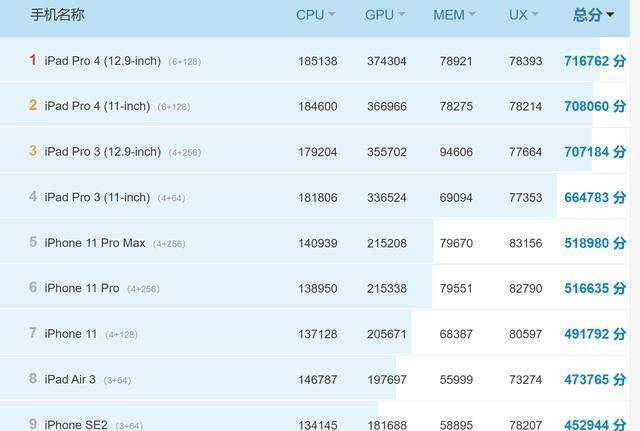Image resolution: width=640 pixels, height=431 pixels.
Task: Click UX score 77664
Action: click(525, 152)
